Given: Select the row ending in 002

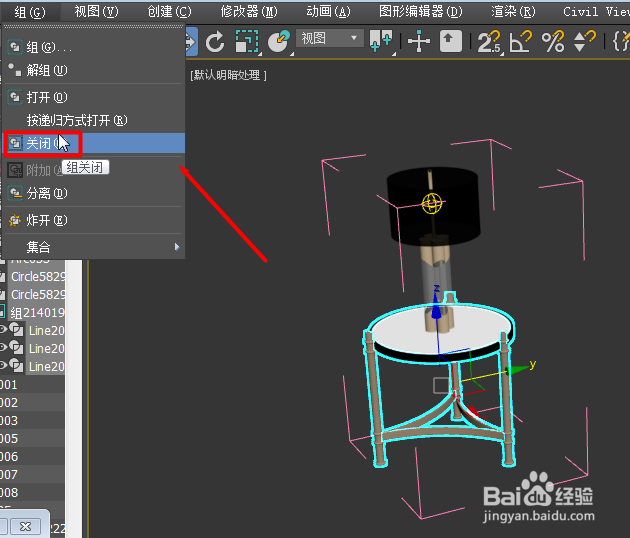Looking at the screenshot, I should (x=32, y=403).
